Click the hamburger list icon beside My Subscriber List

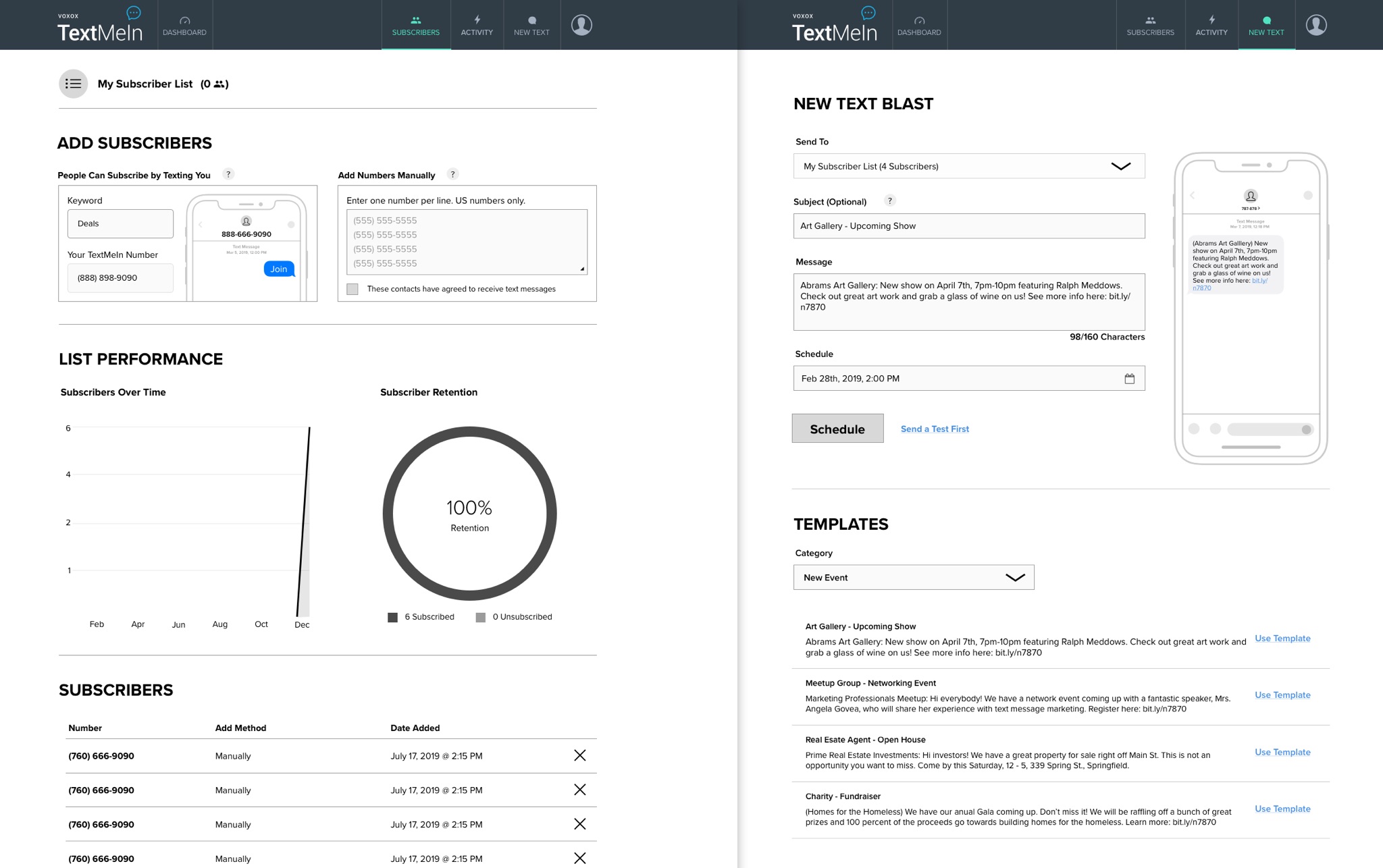click(x=73, y=84)
